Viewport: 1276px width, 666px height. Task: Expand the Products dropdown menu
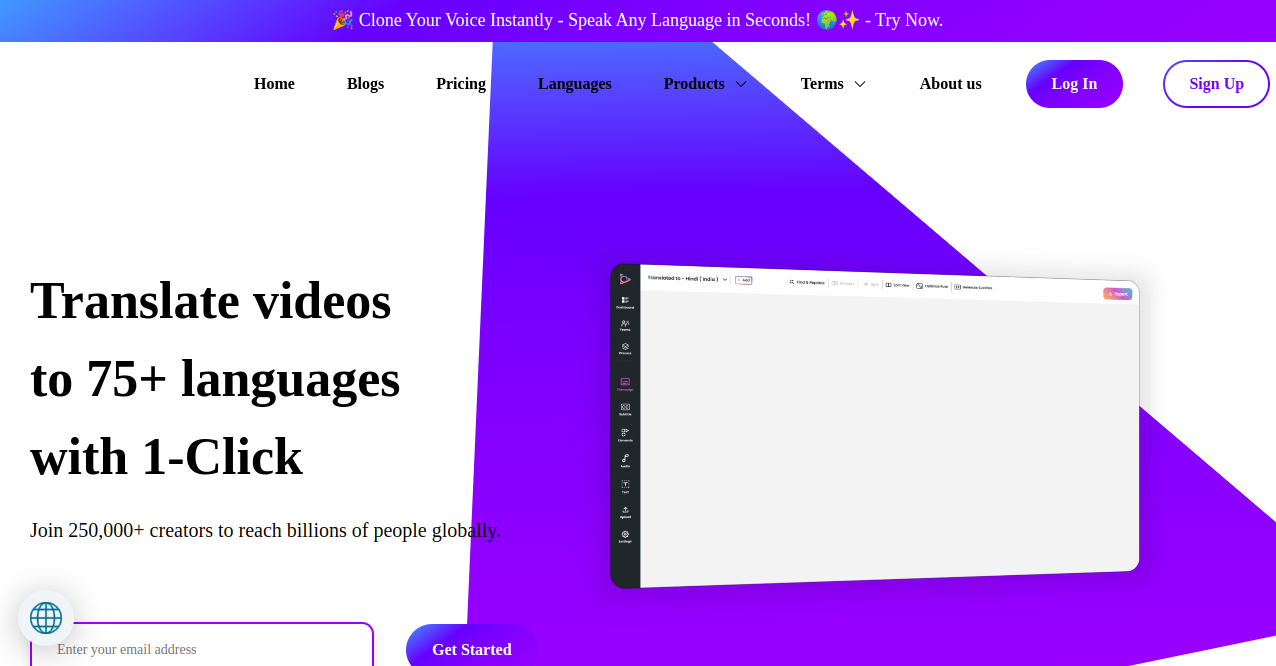click(x=705, y=84)
